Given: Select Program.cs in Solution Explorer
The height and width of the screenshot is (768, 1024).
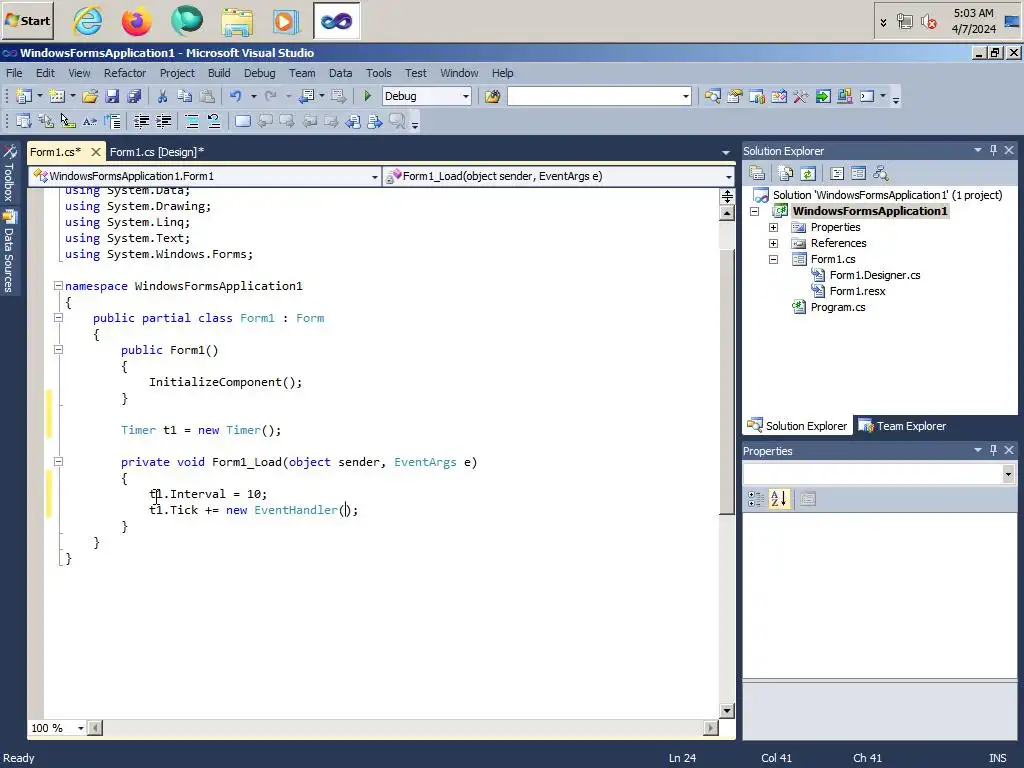Looking at the screenshot, I should [838, 308].
